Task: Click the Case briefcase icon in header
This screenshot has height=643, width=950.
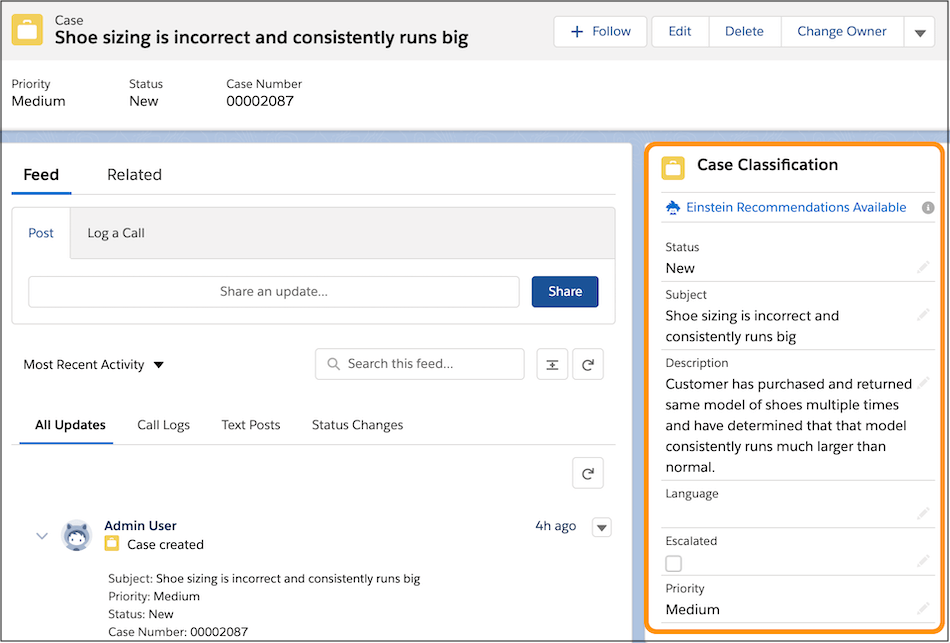Action: (27, 30)
